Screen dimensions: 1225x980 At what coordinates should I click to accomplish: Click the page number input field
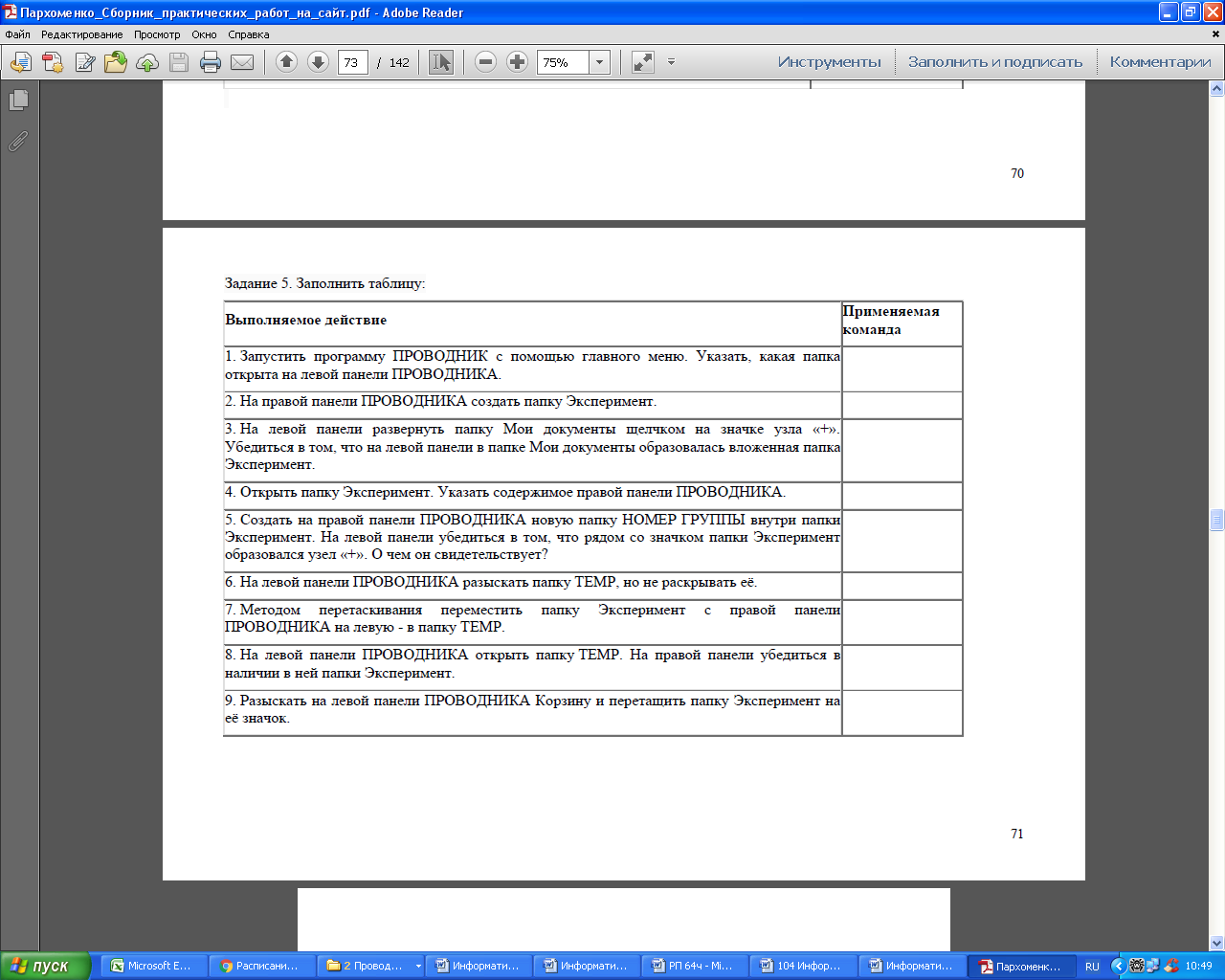click(x=353, y=62)
